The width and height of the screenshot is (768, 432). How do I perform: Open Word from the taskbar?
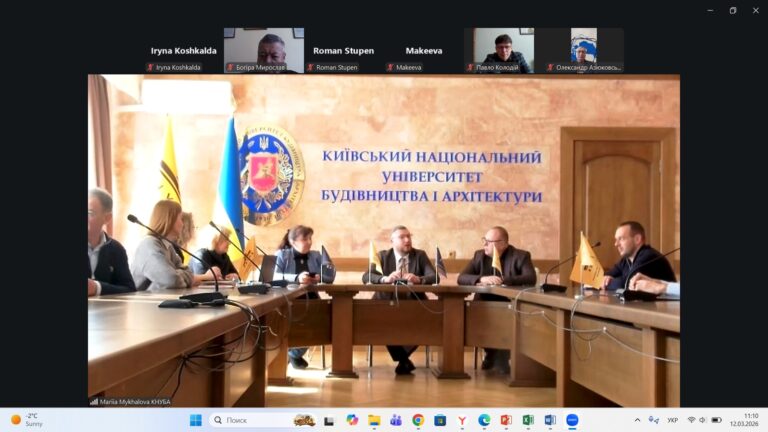(x=550, y=420)
